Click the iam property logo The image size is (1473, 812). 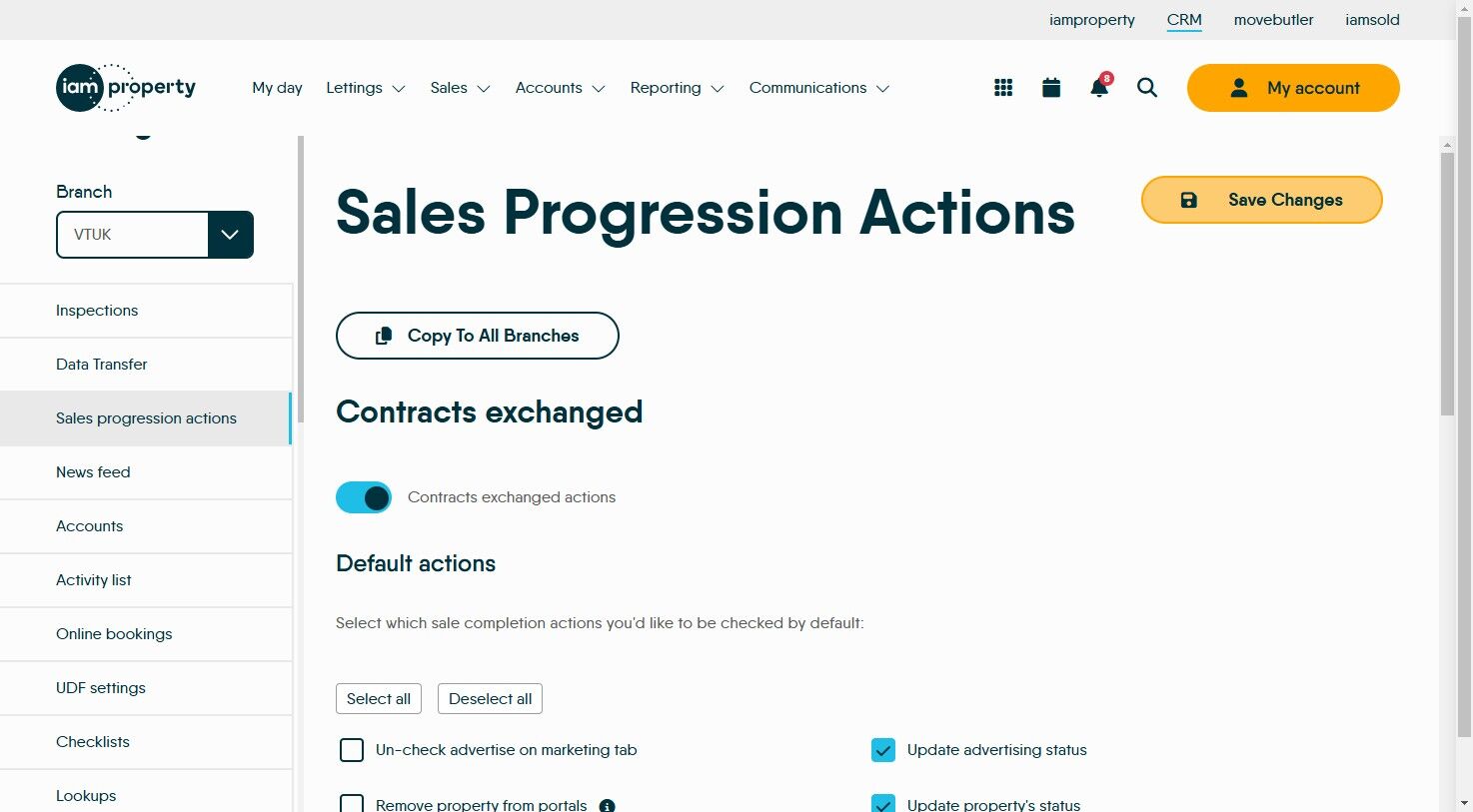point(126,88)
